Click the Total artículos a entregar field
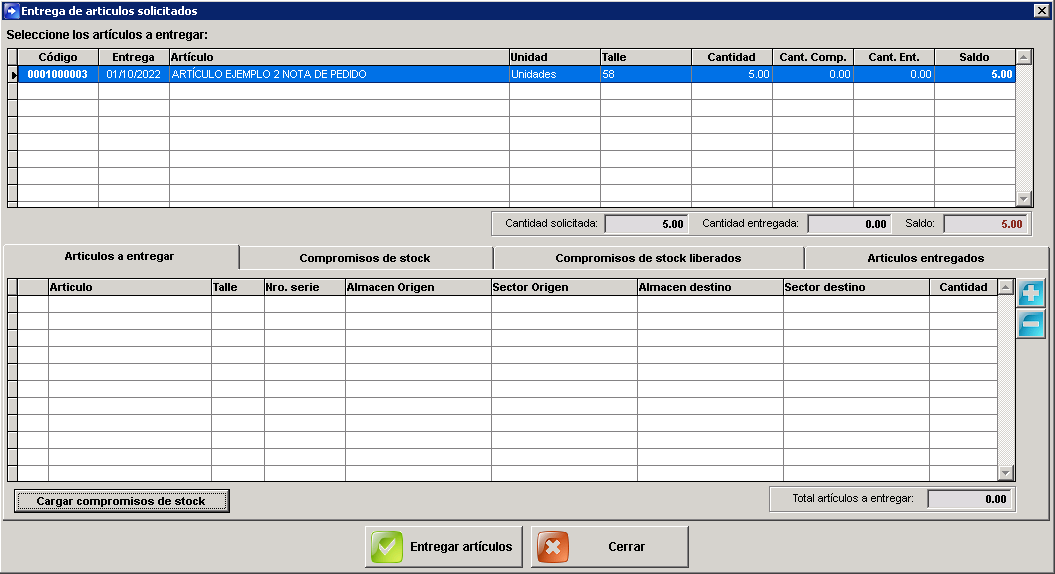The image size is (1055, 574). click(x=969, y=499)
